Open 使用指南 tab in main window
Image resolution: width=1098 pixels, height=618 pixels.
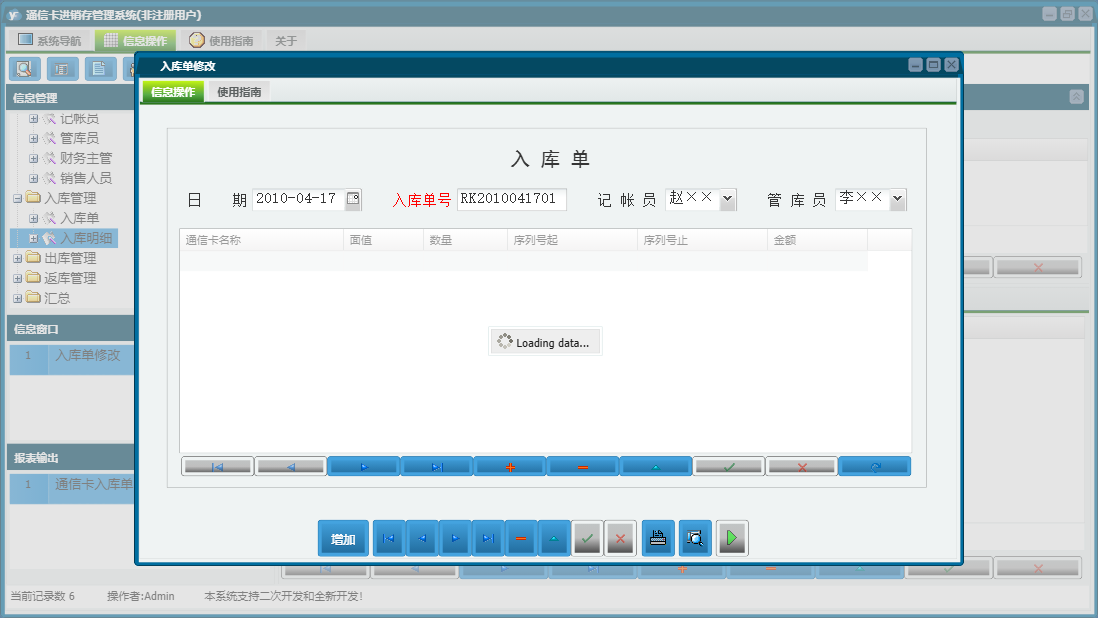[x=222, y=41]
